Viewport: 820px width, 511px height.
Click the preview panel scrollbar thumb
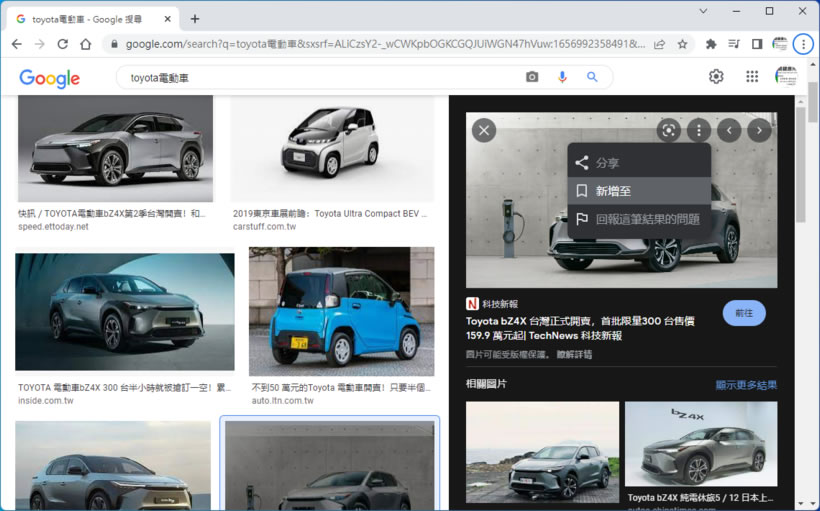coord(800,165)
